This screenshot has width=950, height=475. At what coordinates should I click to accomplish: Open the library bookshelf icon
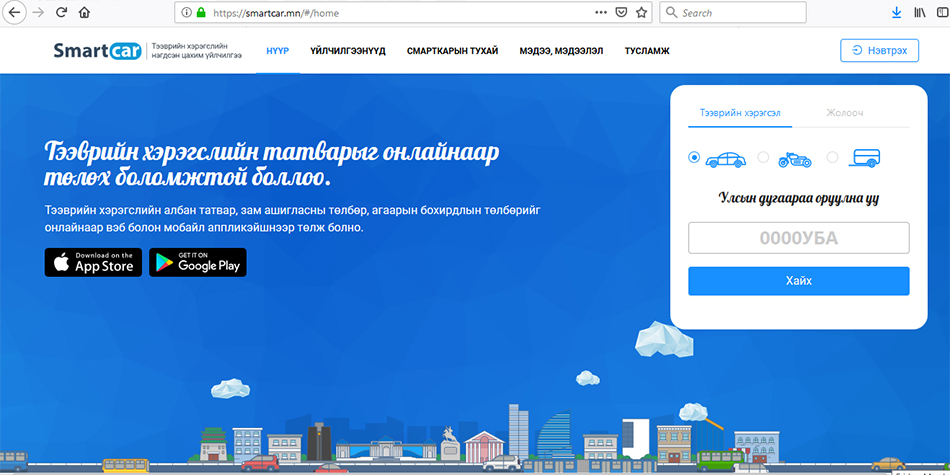click(919, 13)
